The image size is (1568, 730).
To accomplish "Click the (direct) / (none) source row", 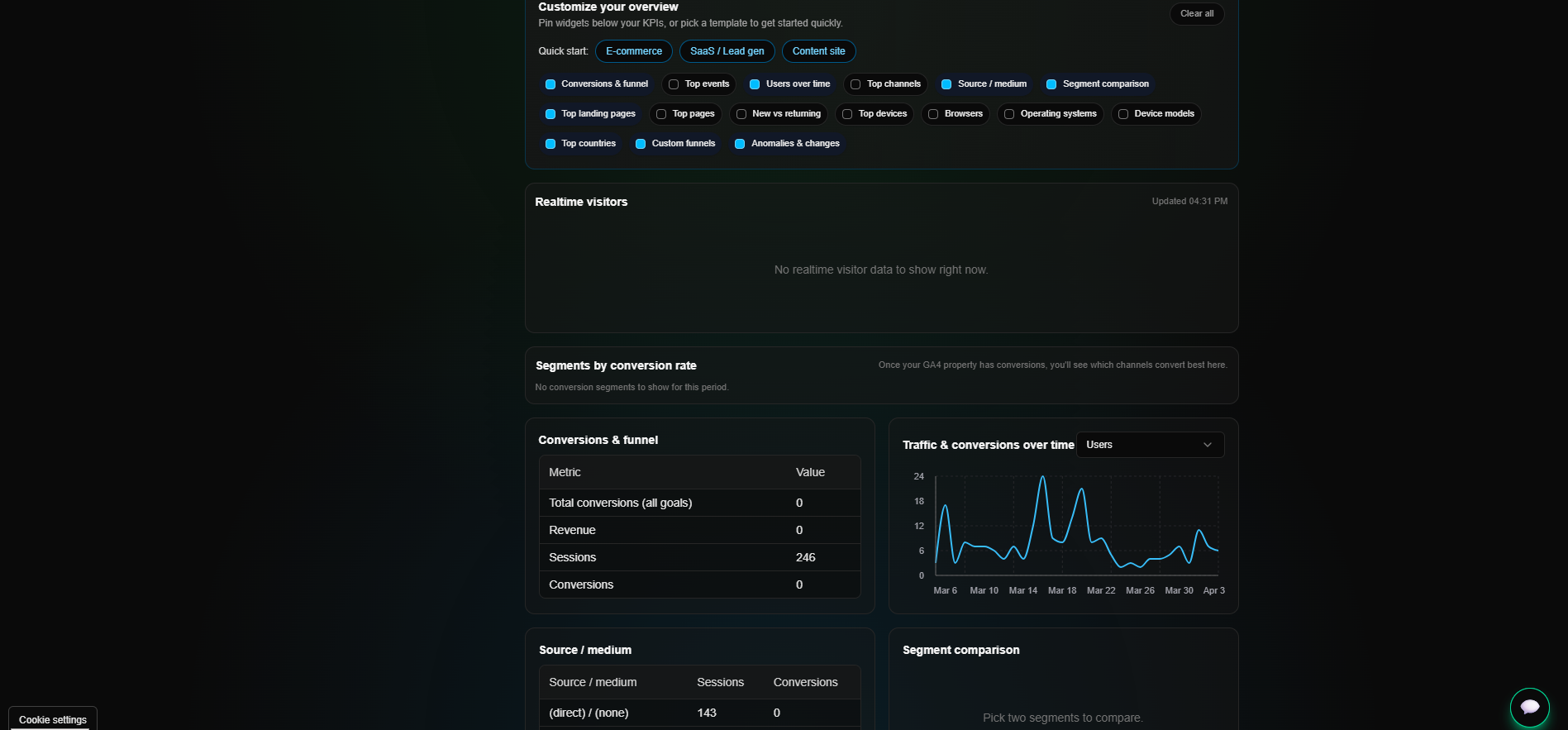I will coord(700,713).
